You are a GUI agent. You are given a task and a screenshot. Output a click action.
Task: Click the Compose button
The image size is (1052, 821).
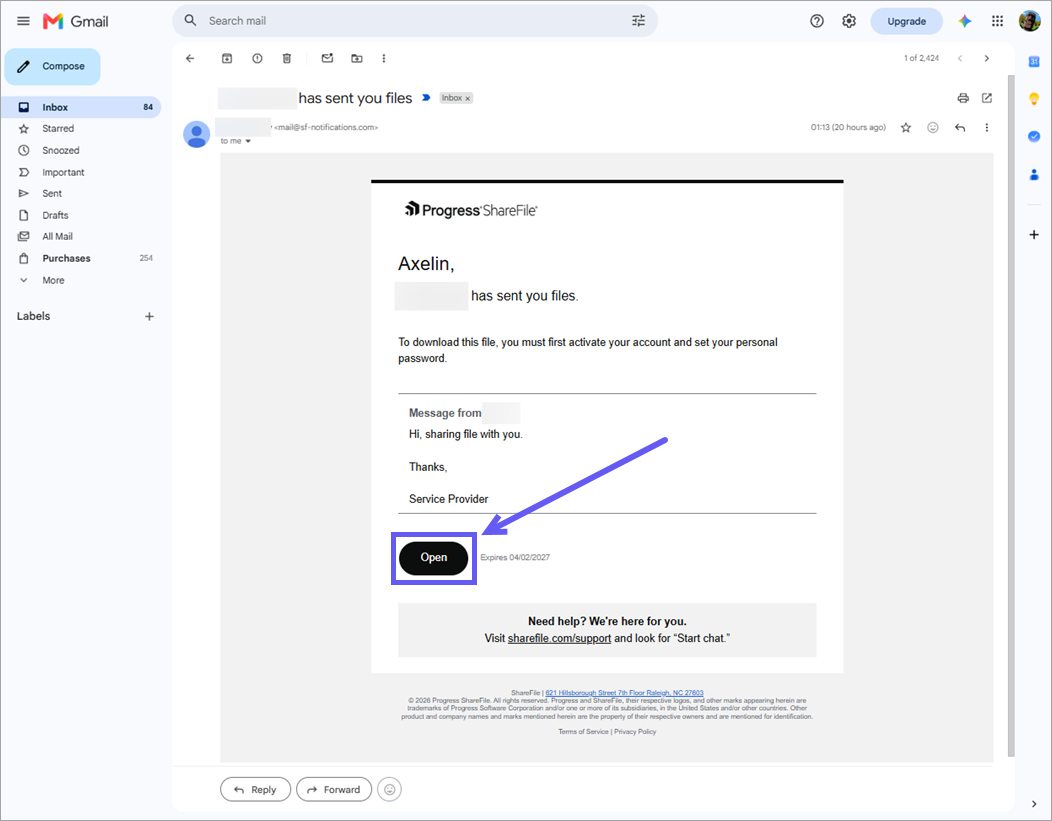(x=52, y=66)
